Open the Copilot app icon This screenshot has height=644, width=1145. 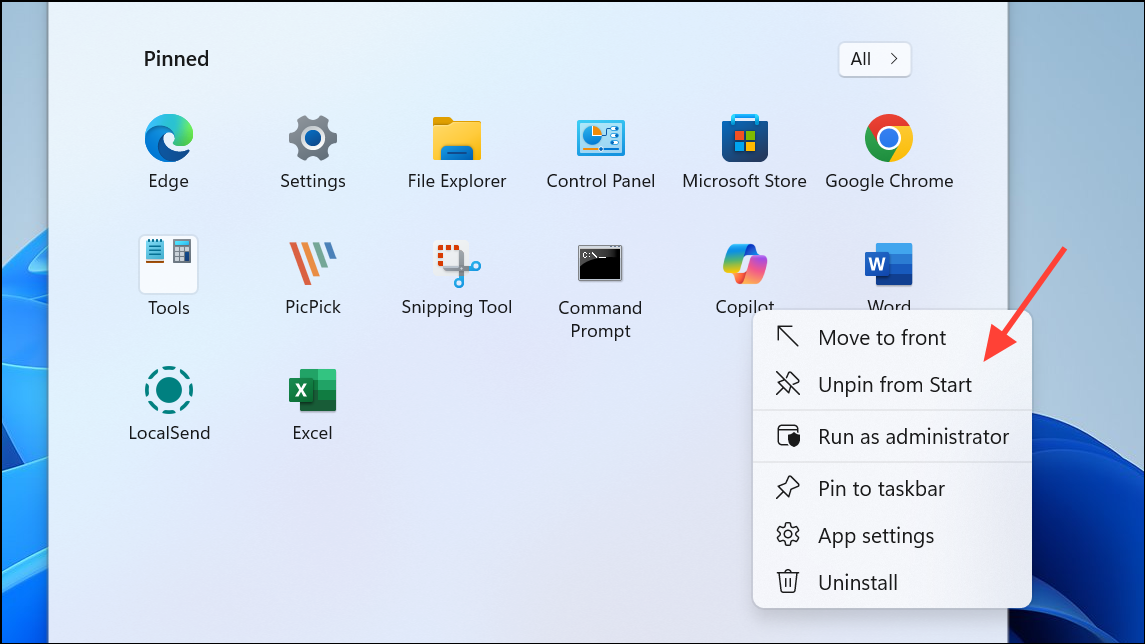[x=744, y=264]
